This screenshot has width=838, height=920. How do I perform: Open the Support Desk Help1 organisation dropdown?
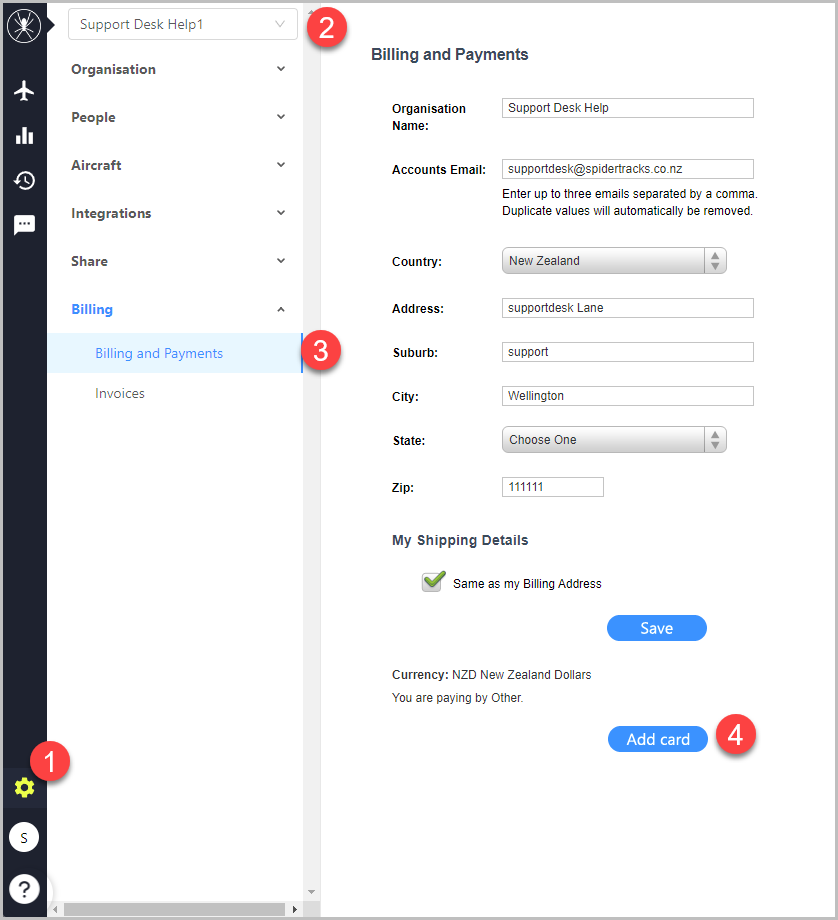click(183, 24)
